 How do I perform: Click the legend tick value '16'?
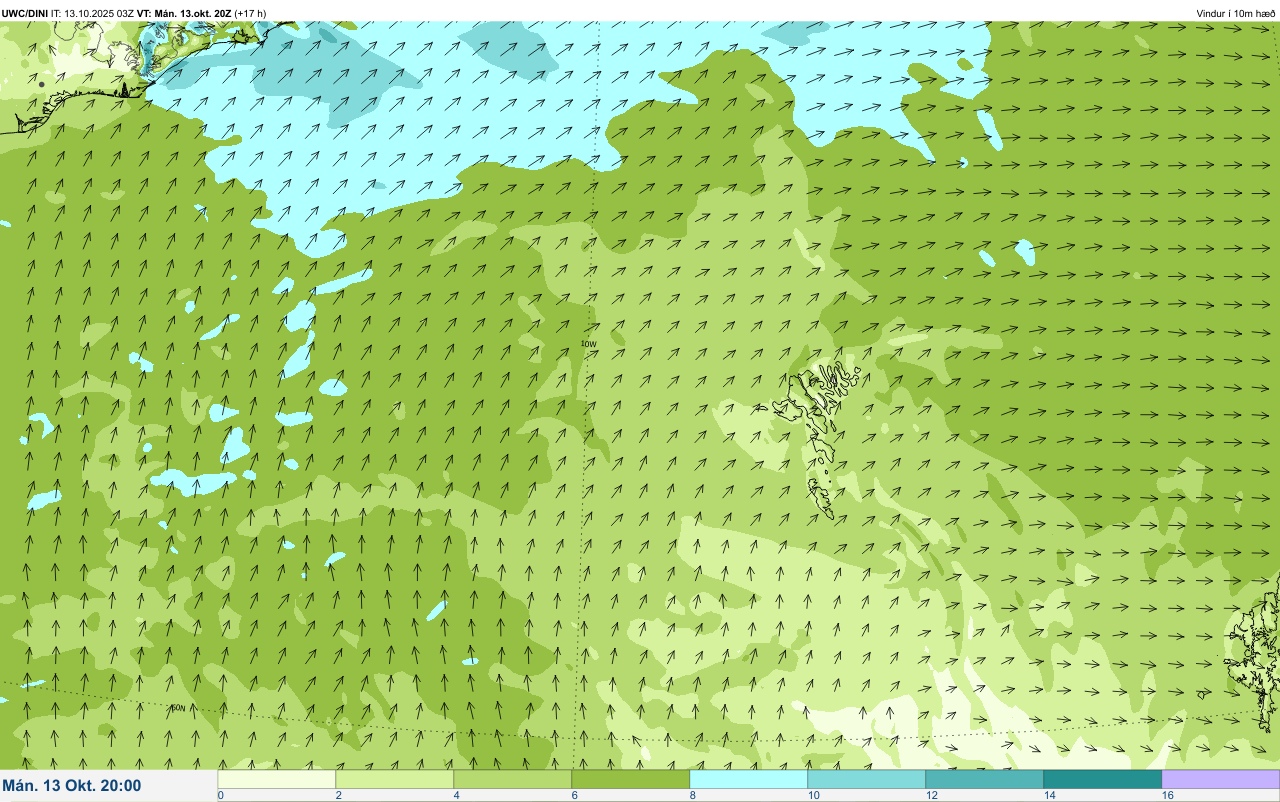coord(1168,795)
